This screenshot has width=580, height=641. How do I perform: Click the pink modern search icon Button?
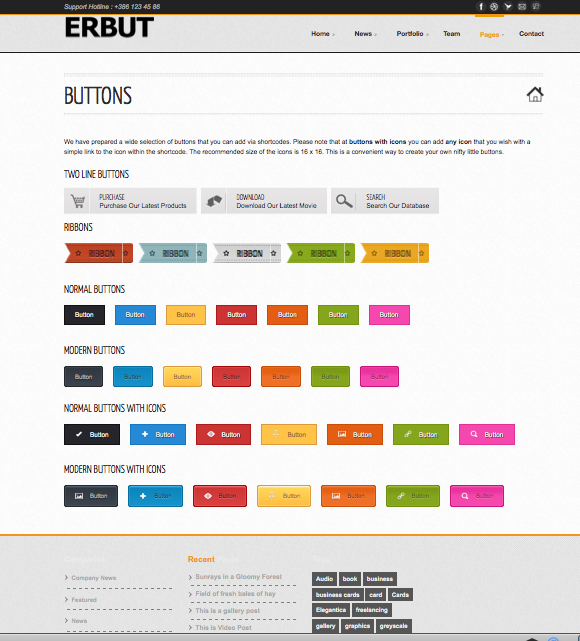pos(477,496)
